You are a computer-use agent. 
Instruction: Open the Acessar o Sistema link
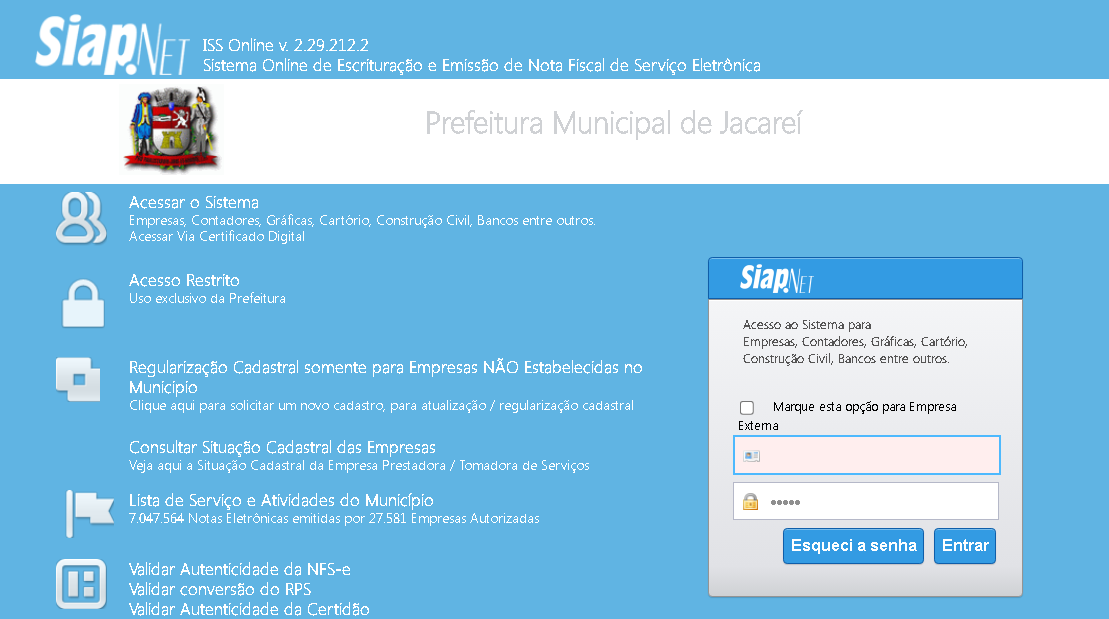194,202
